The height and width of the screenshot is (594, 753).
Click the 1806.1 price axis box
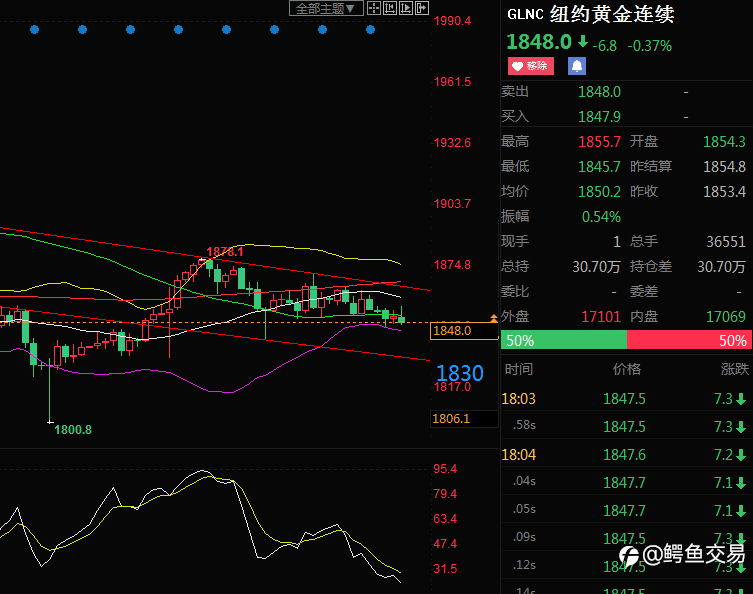point(464,419)
